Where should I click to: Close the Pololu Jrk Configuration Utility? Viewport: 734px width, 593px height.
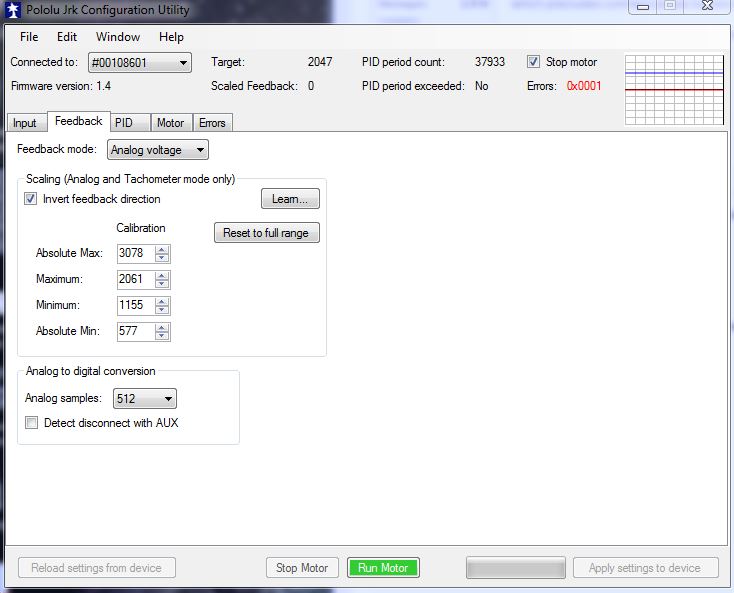coord(707,6)
